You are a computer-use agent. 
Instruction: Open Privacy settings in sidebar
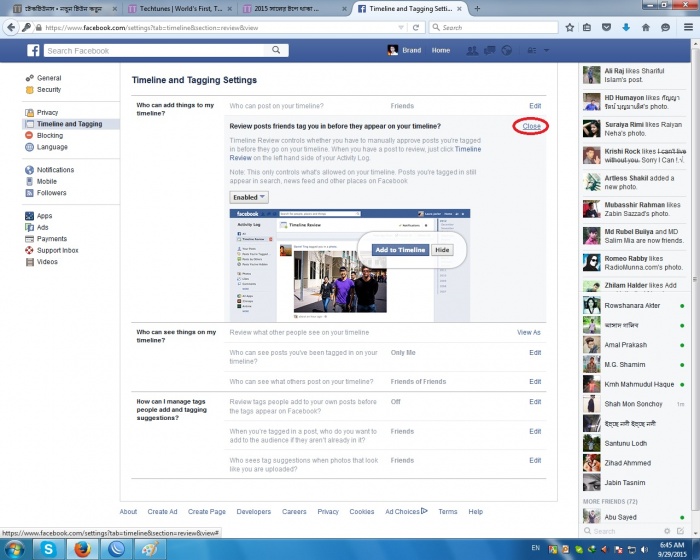(x=47, y=113)
